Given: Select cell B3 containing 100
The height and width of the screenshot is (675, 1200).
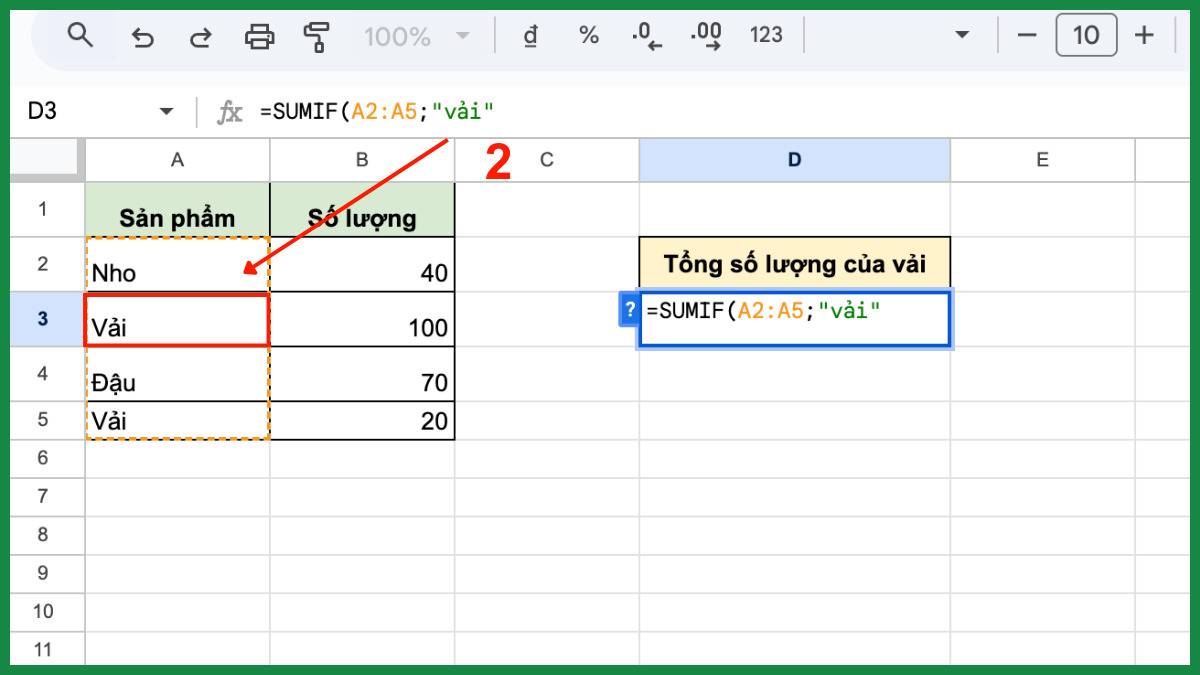Looking at the screenshot, I should click(362, 320).
